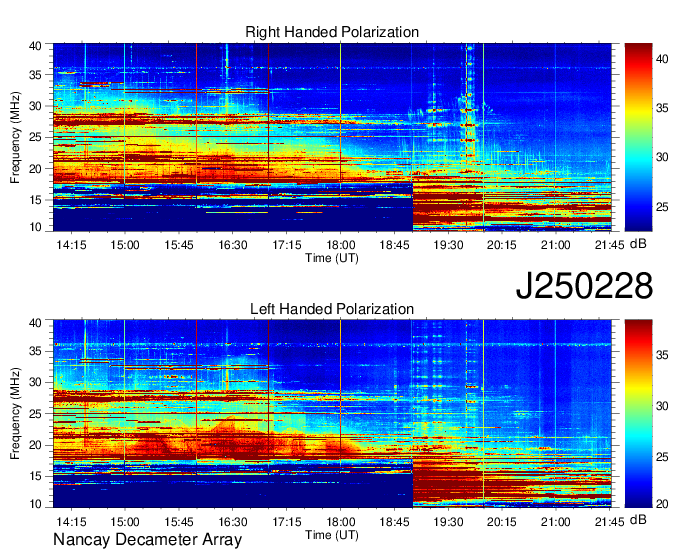Image resolution: width=680 pixels, height=552 pixels.
Task: Click the 25 MHz tick of Right Handed plot
Action: [36, 137]
